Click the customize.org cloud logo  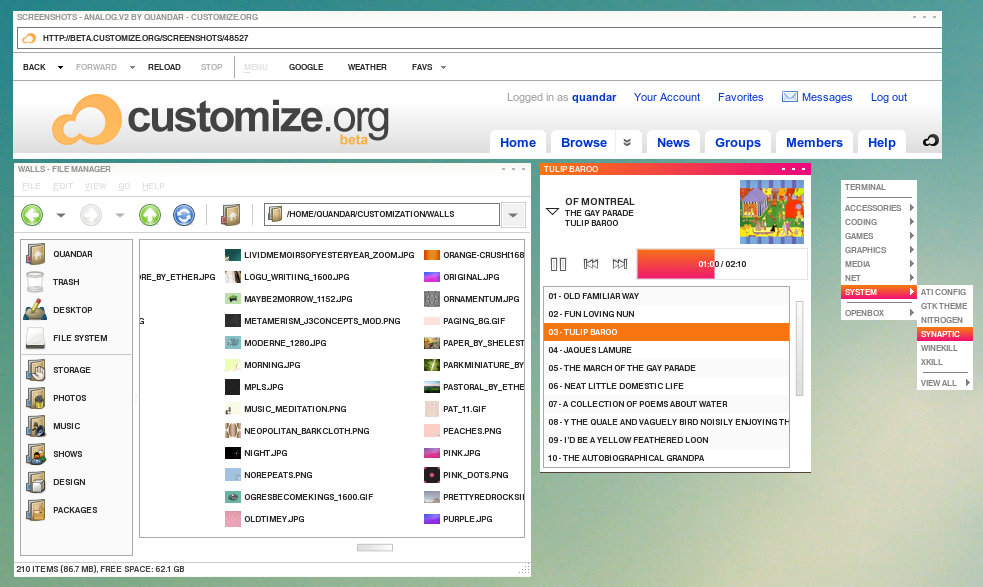pyautogui.click(x=87, y=119)
